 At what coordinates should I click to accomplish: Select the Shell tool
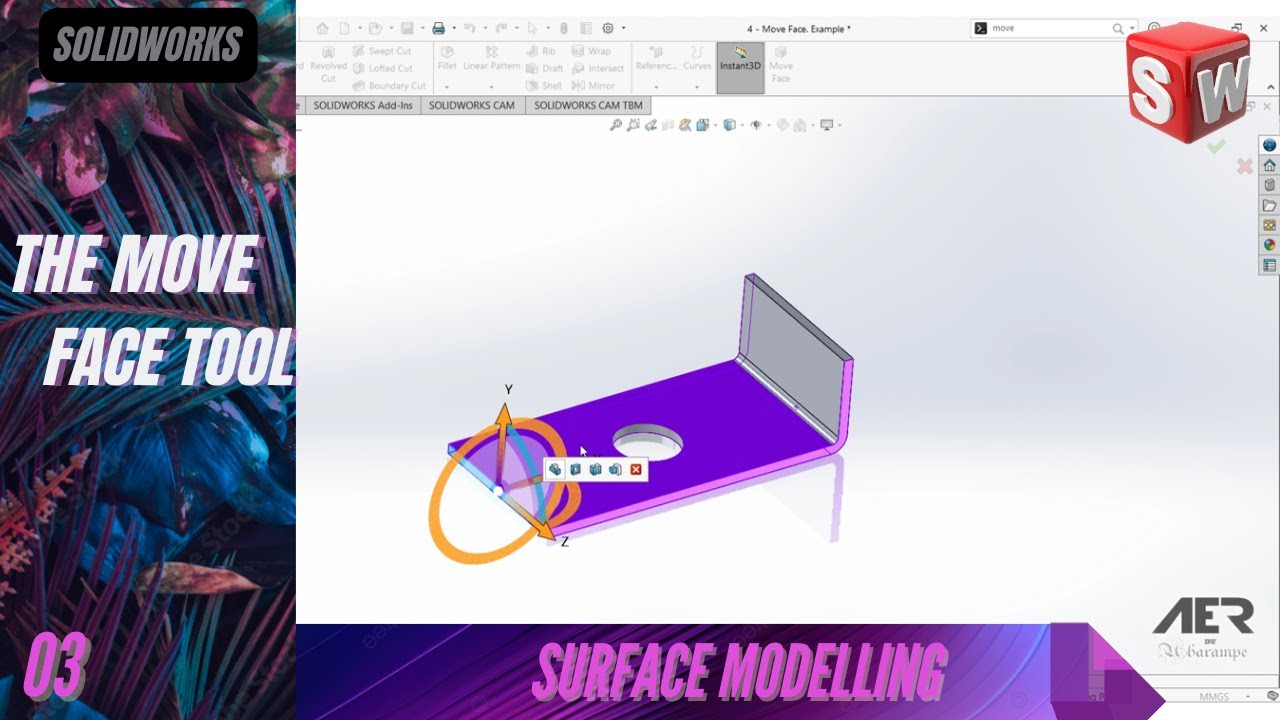544,86
